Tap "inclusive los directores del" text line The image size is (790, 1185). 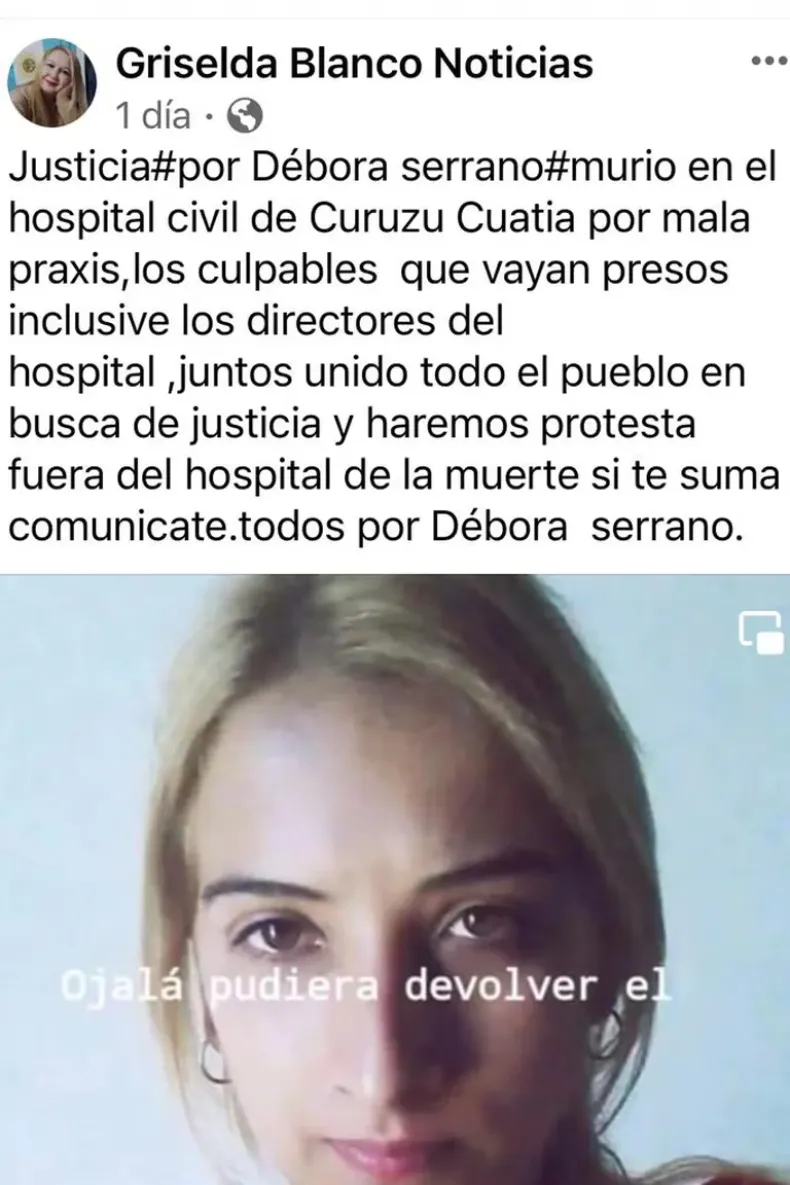pyautogui.click(x=256, y=321)
